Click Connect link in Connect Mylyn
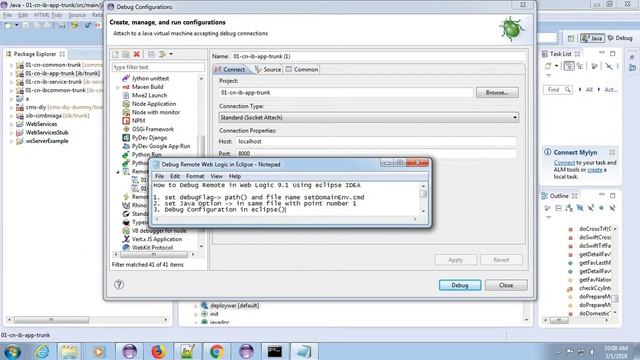Image resolution: width=640 pixels, height=360 pixels. [564, 162]
